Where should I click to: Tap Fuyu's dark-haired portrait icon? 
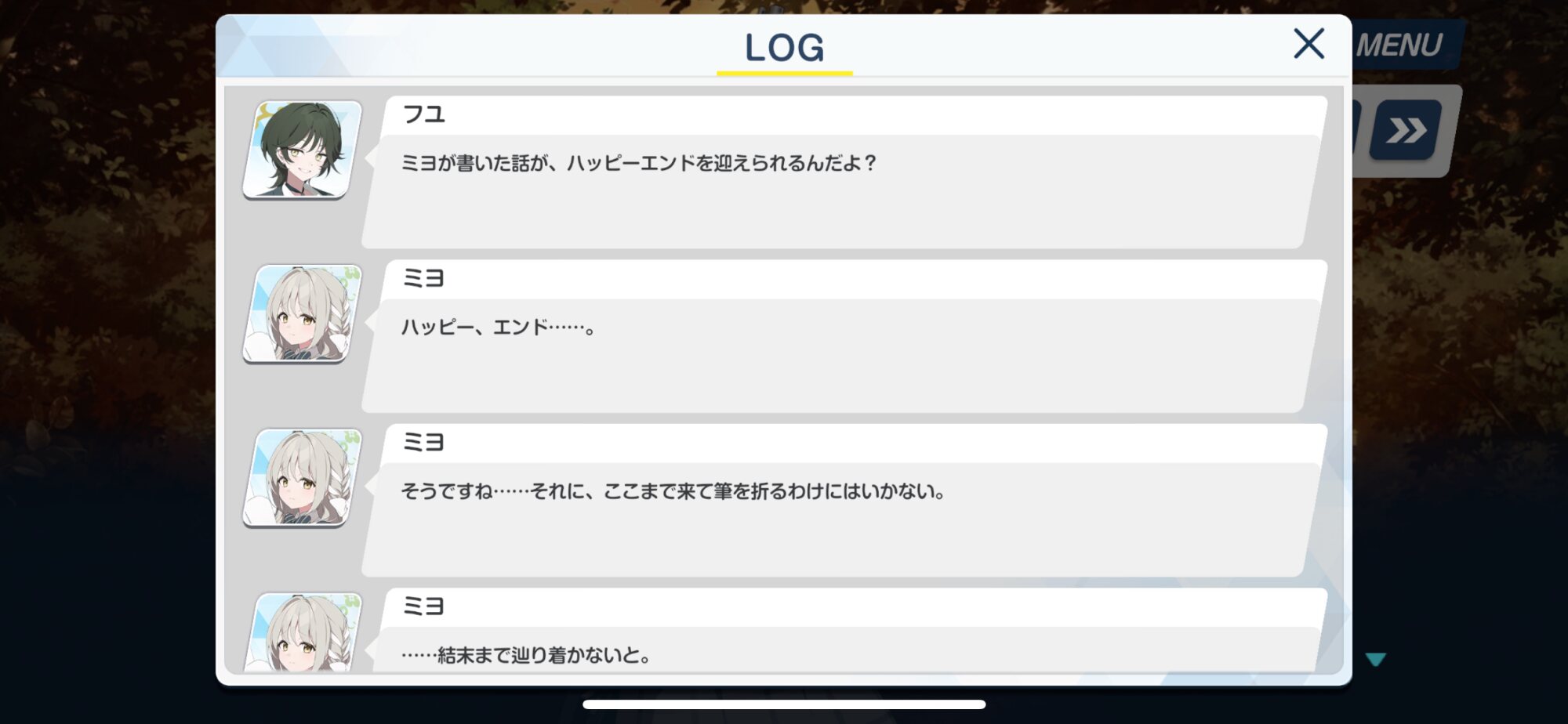pyautogui.click(x=303, y=149)
